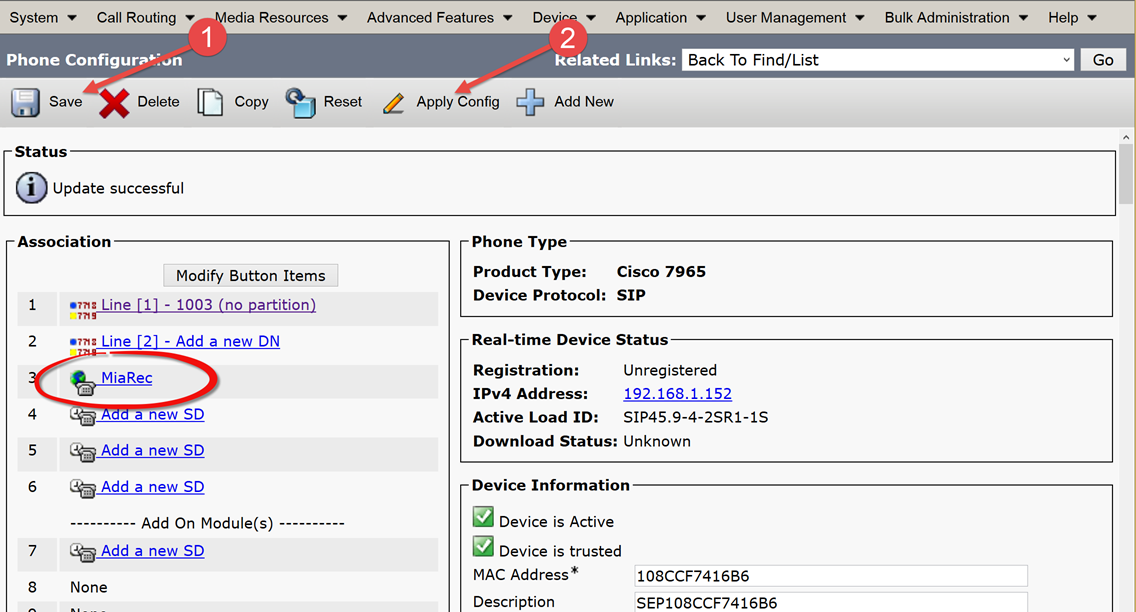Click the None entry in row 8
Viewport: 1136px width, 612px height.
(x=88, y=587)
